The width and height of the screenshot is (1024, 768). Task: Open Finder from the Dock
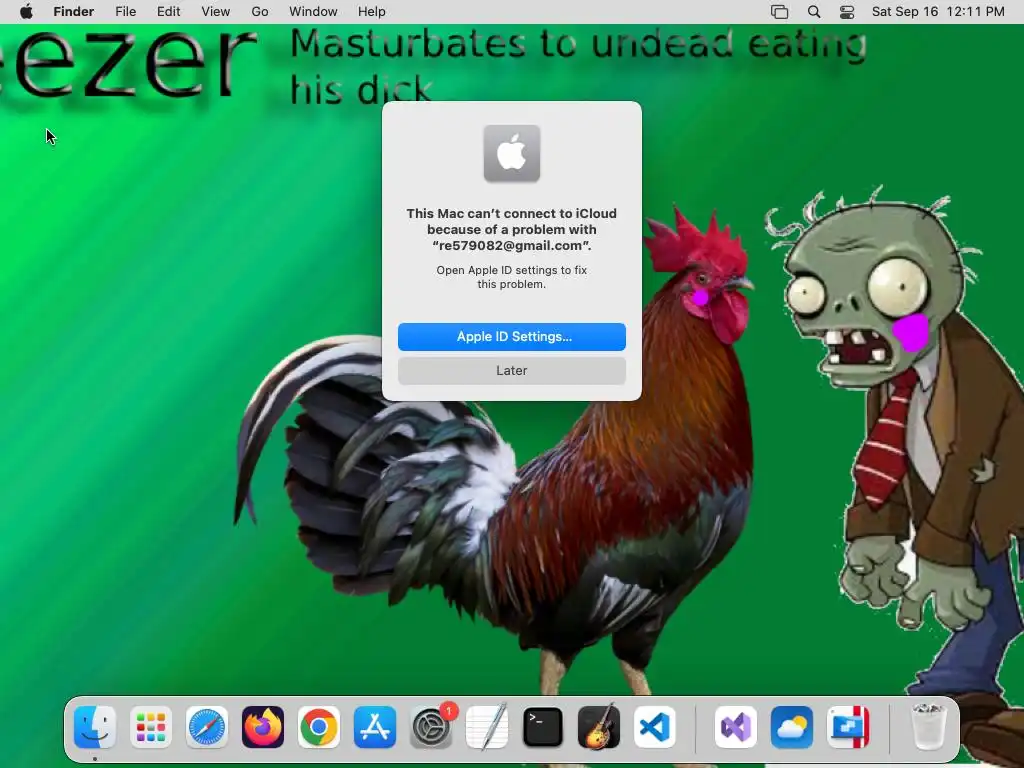click(x=95, y=727)
